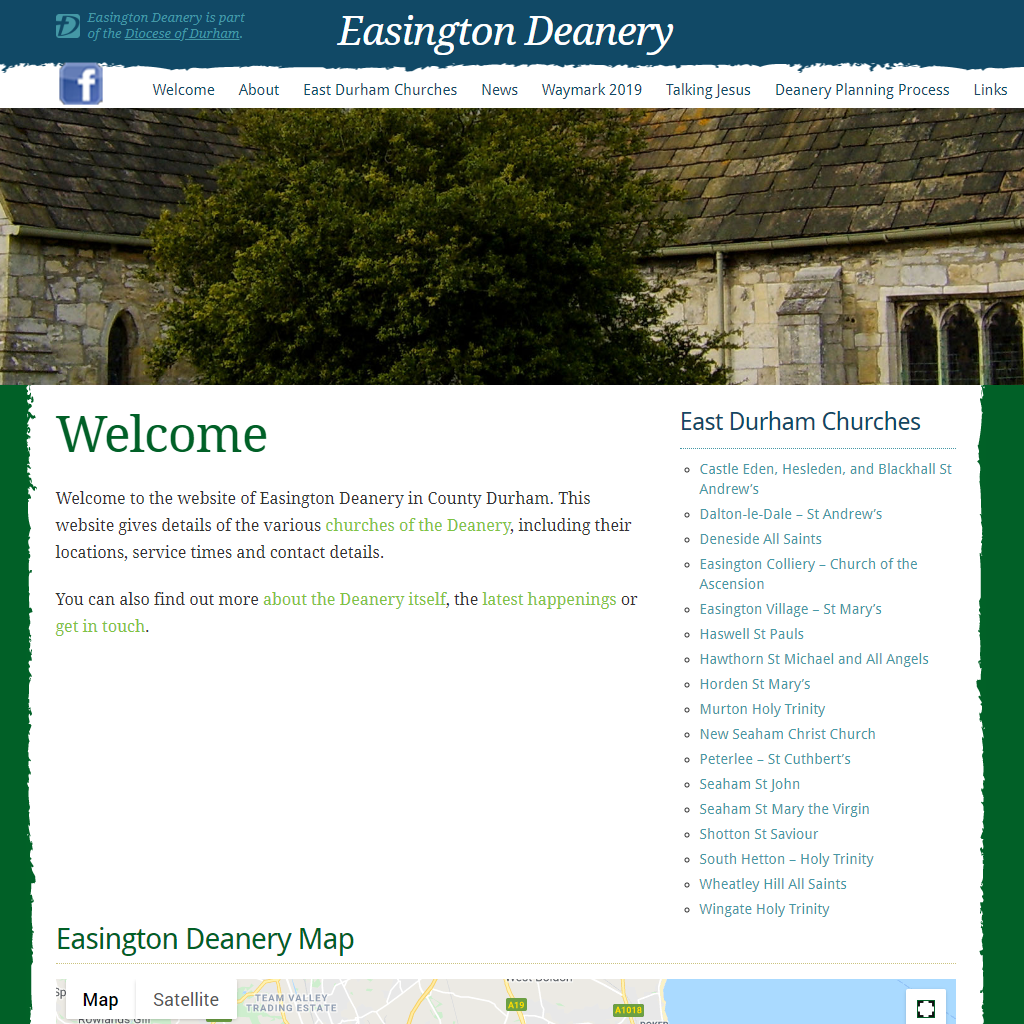Switch map to Satellite view
The height and width of the screenshot is (1024, 1024).
click(x=186, y=1000)
